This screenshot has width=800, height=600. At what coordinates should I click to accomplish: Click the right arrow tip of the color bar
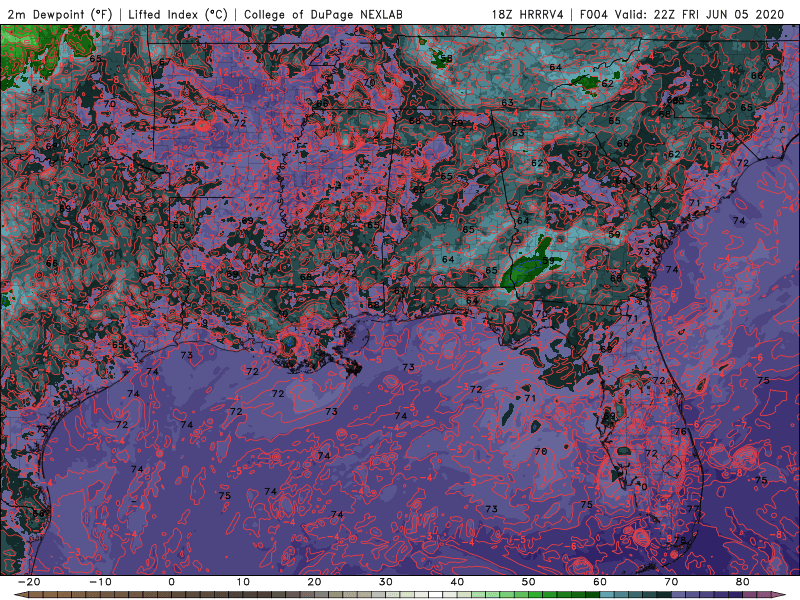[x=781, y=594]
